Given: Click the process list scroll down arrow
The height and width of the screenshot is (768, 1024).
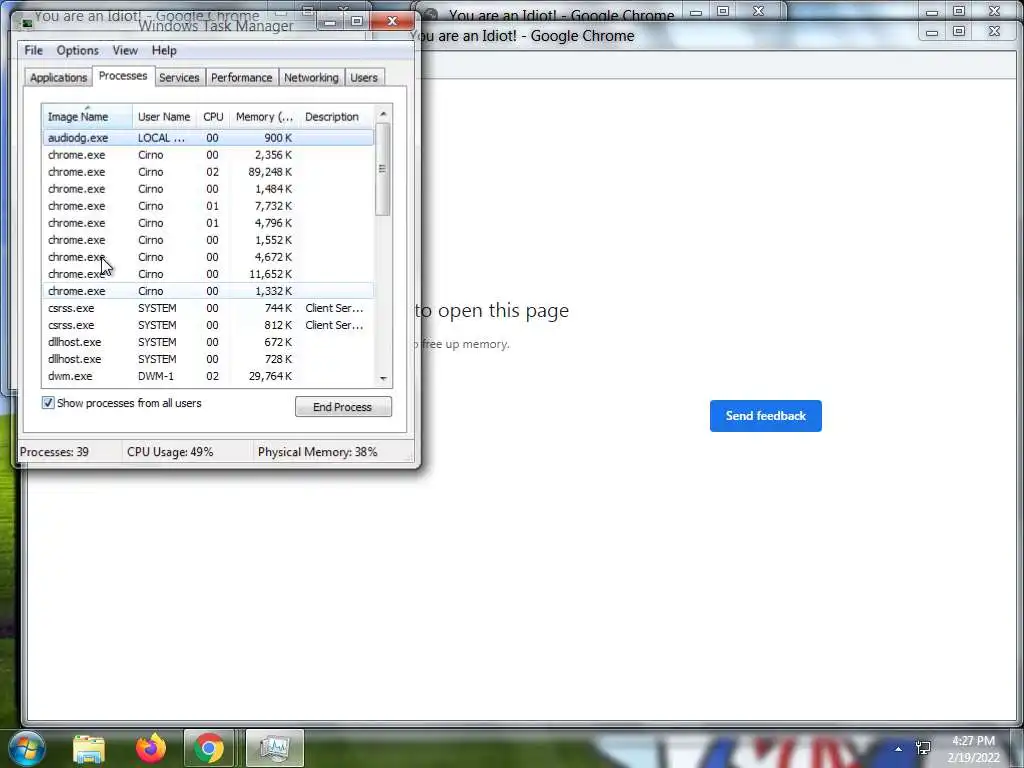Looking at the screenshot, I should [383, 378].
